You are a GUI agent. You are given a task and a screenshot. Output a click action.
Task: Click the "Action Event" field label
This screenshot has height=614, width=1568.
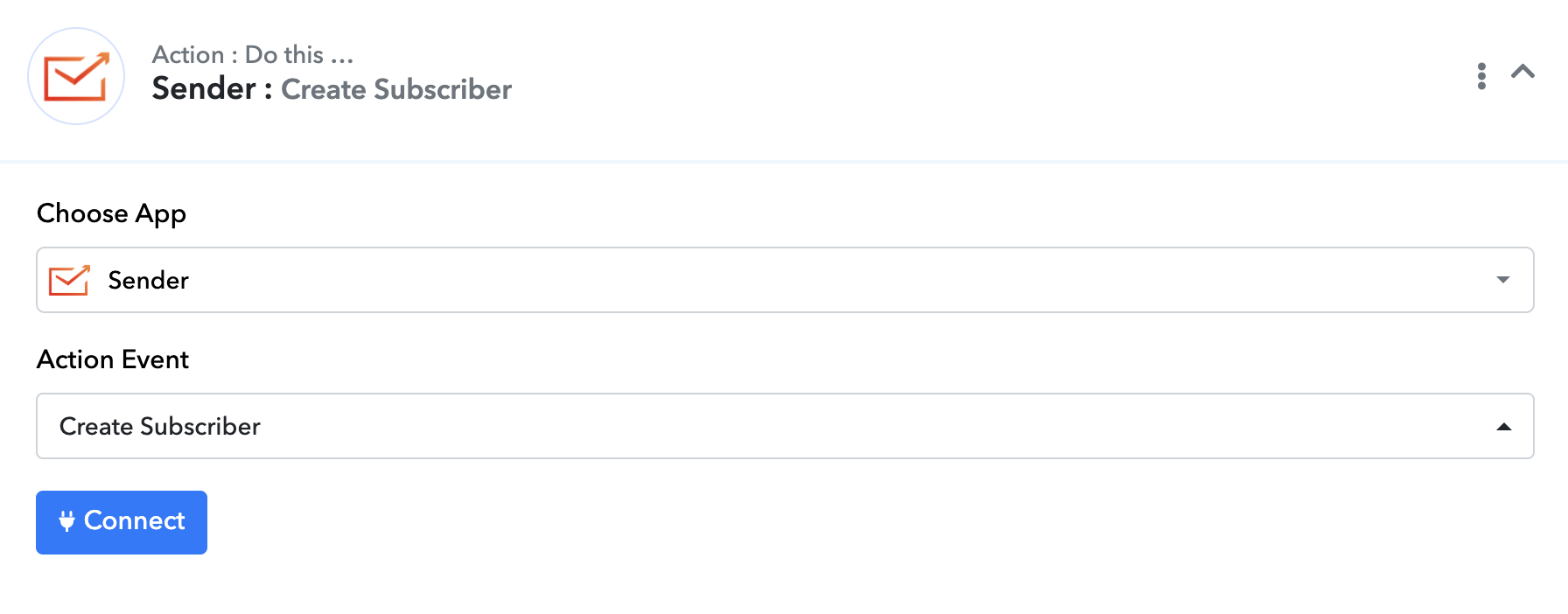point(113,359)
